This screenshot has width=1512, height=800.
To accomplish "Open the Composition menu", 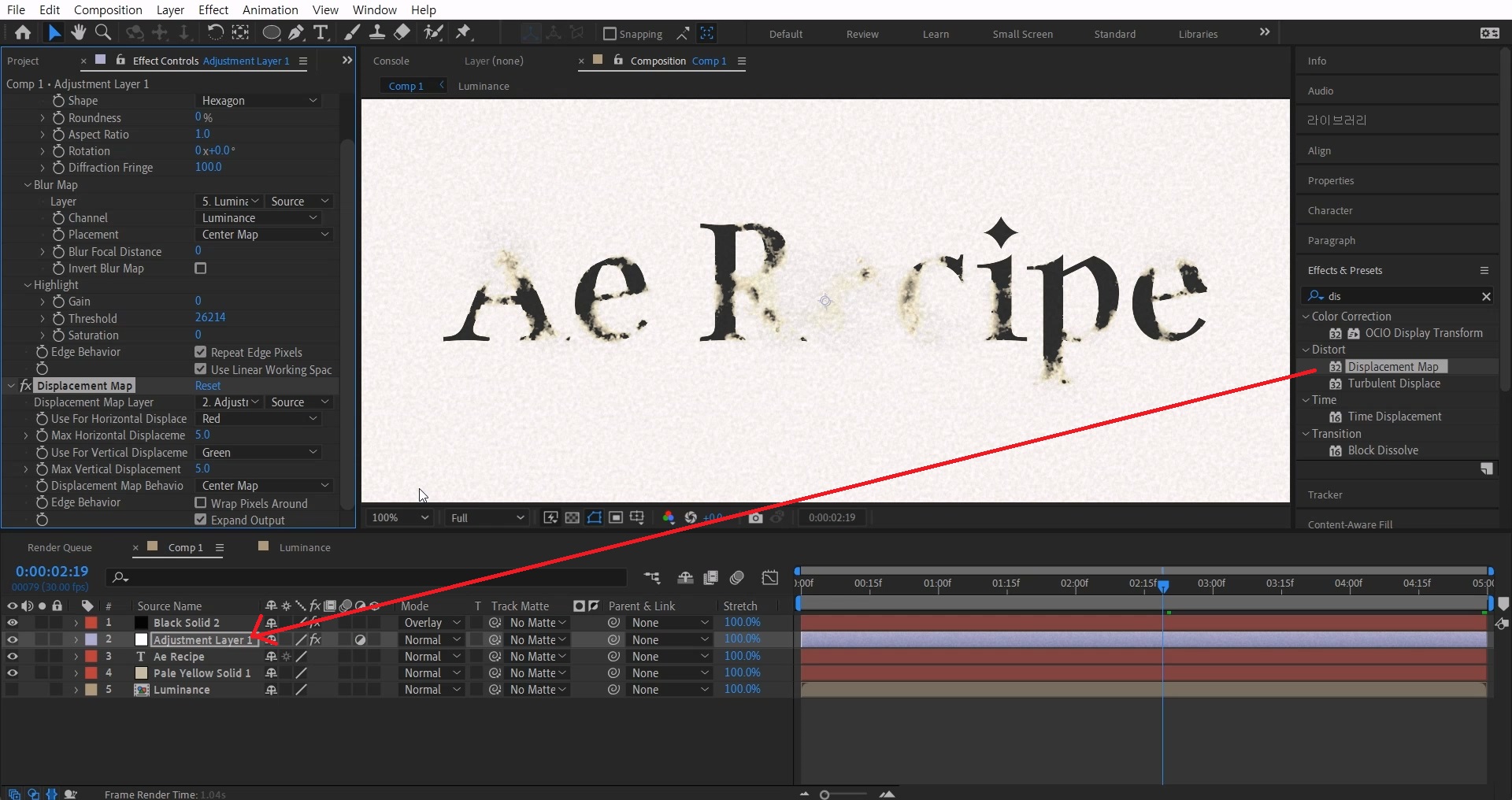I will tap(108, 9).
